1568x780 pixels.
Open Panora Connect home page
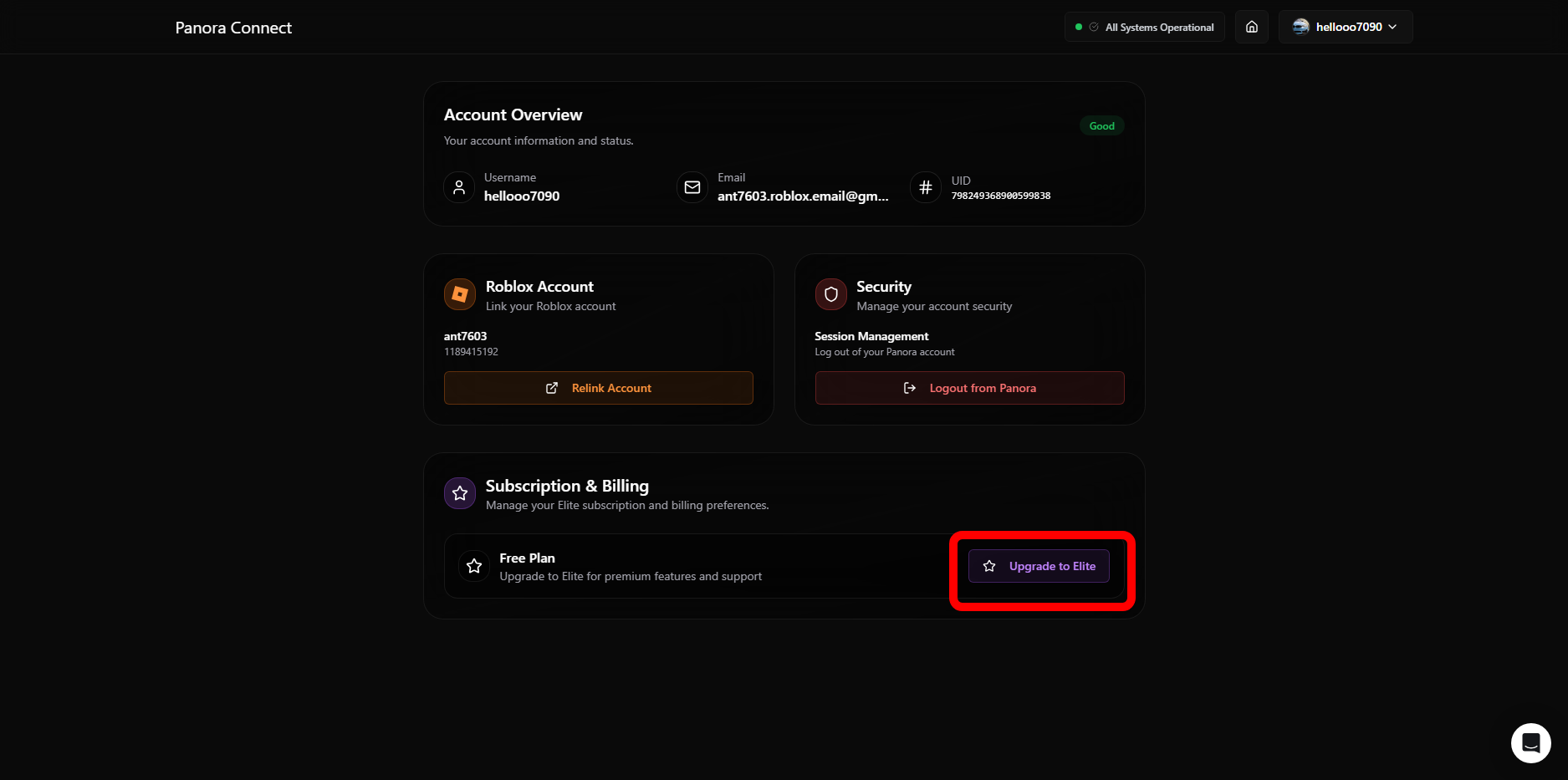pyautogui.click(x=232, y=28)
